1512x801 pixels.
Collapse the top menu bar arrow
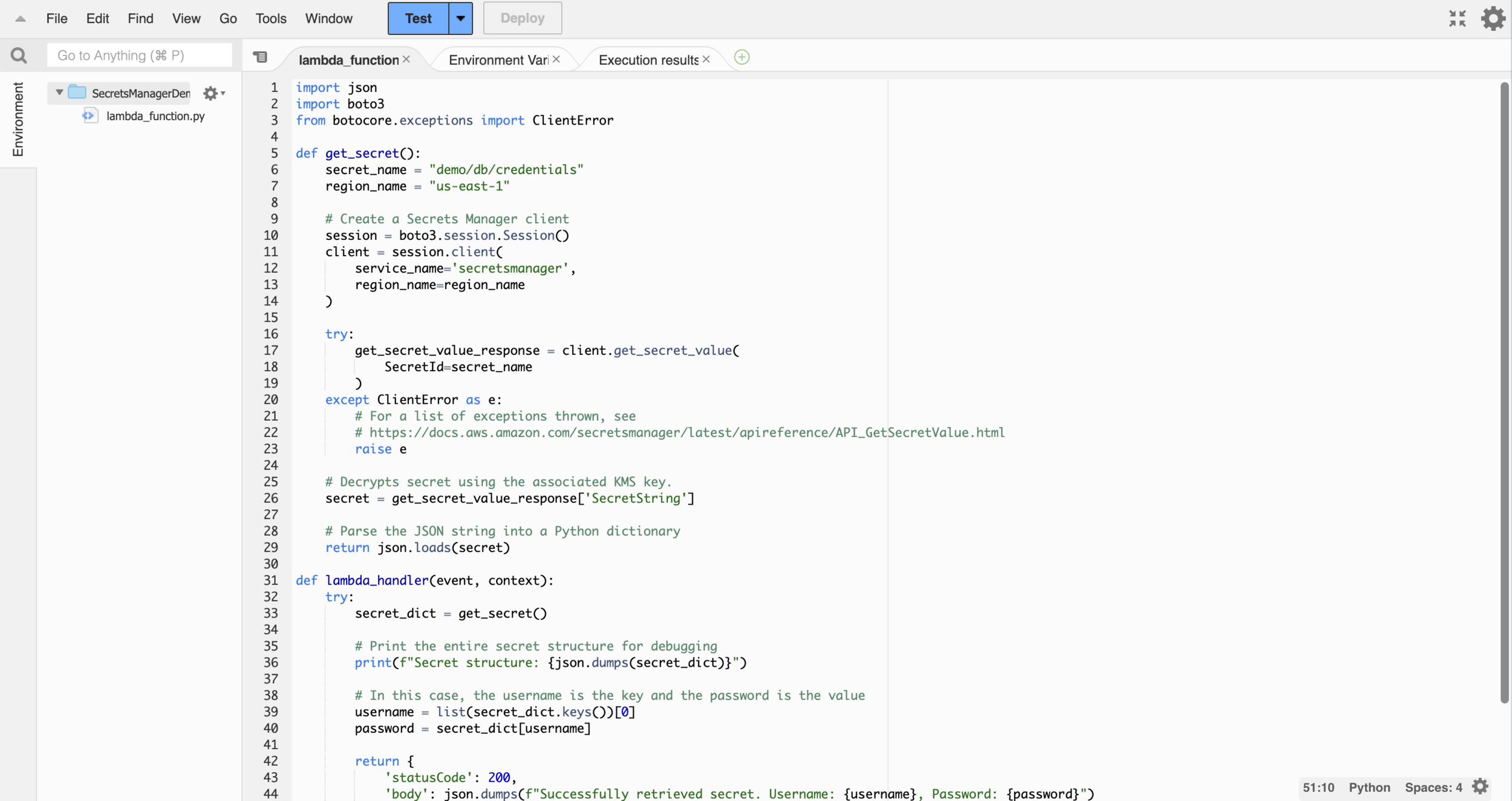click(x=20, y=19)
